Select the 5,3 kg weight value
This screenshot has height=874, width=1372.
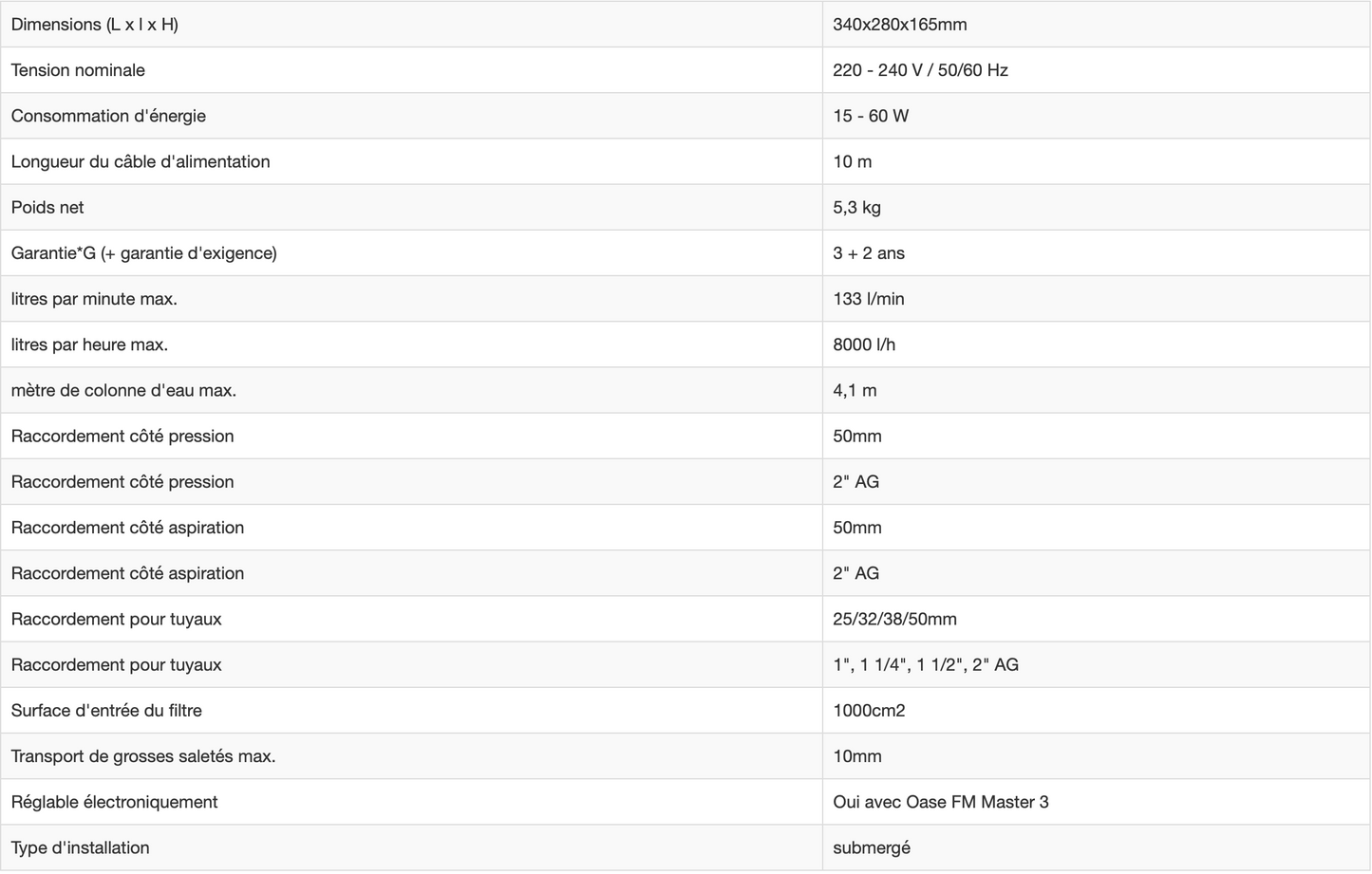coord(856,208)
